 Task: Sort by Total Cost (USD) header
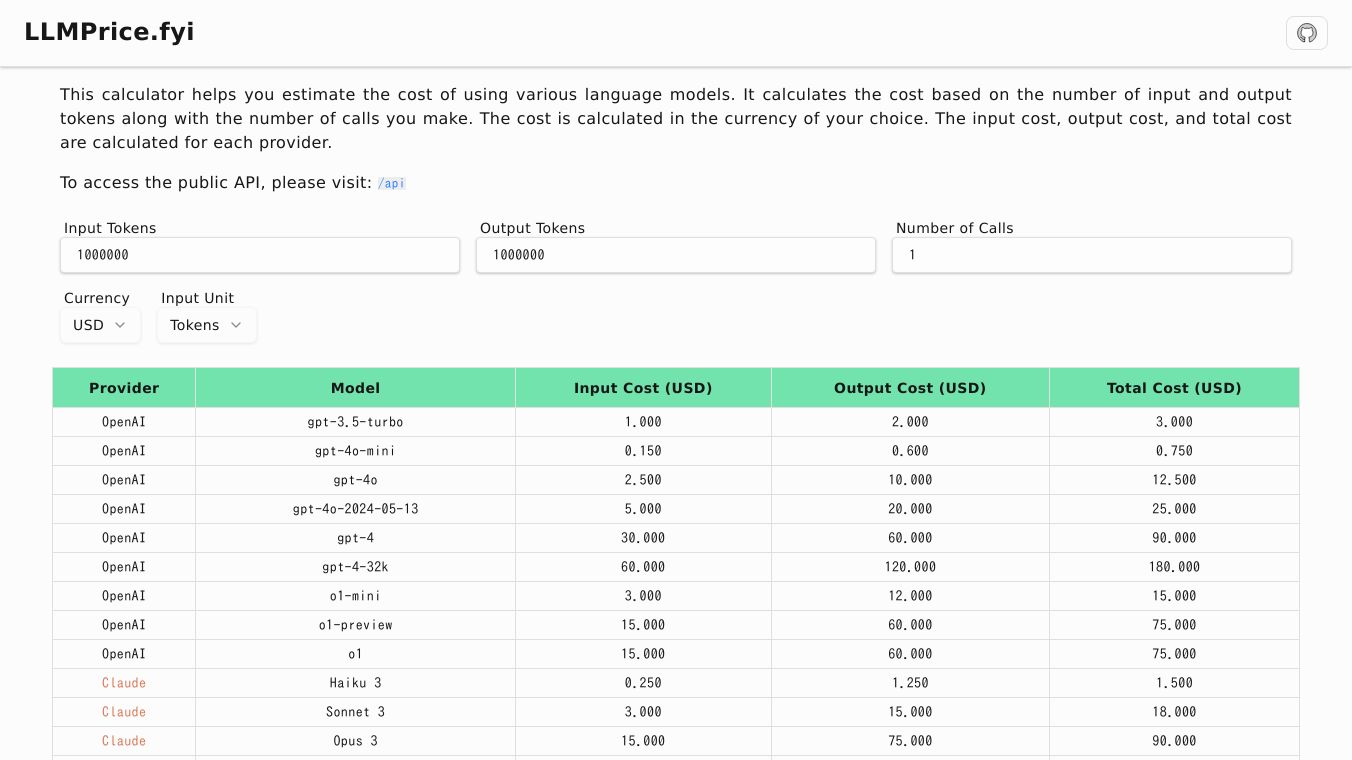(x=1174, y=388)
